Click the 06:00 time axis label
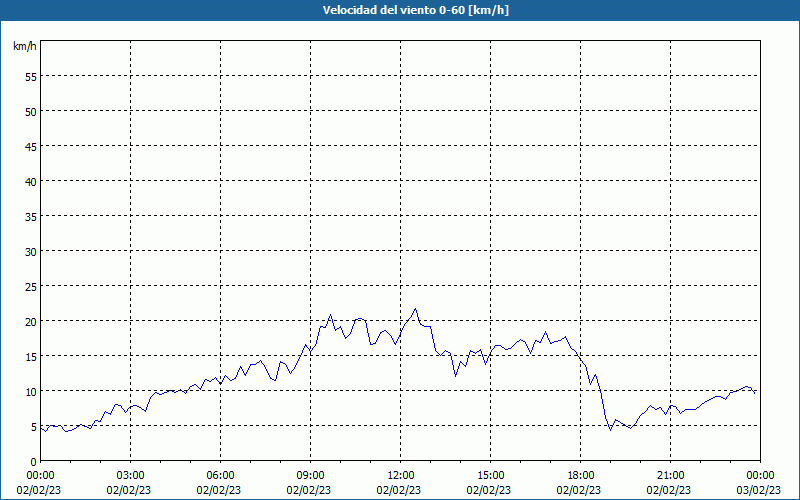This screenshot has width=800, height=500. (x=220, y=475)
